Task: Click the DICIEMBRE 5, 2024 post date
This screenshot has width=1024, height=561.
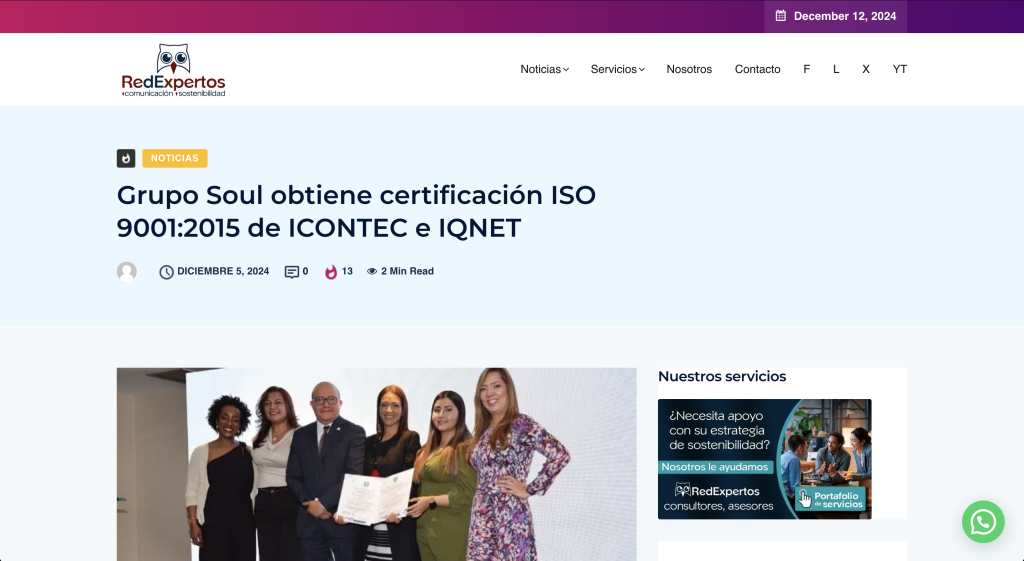Action: pos(223,271)
